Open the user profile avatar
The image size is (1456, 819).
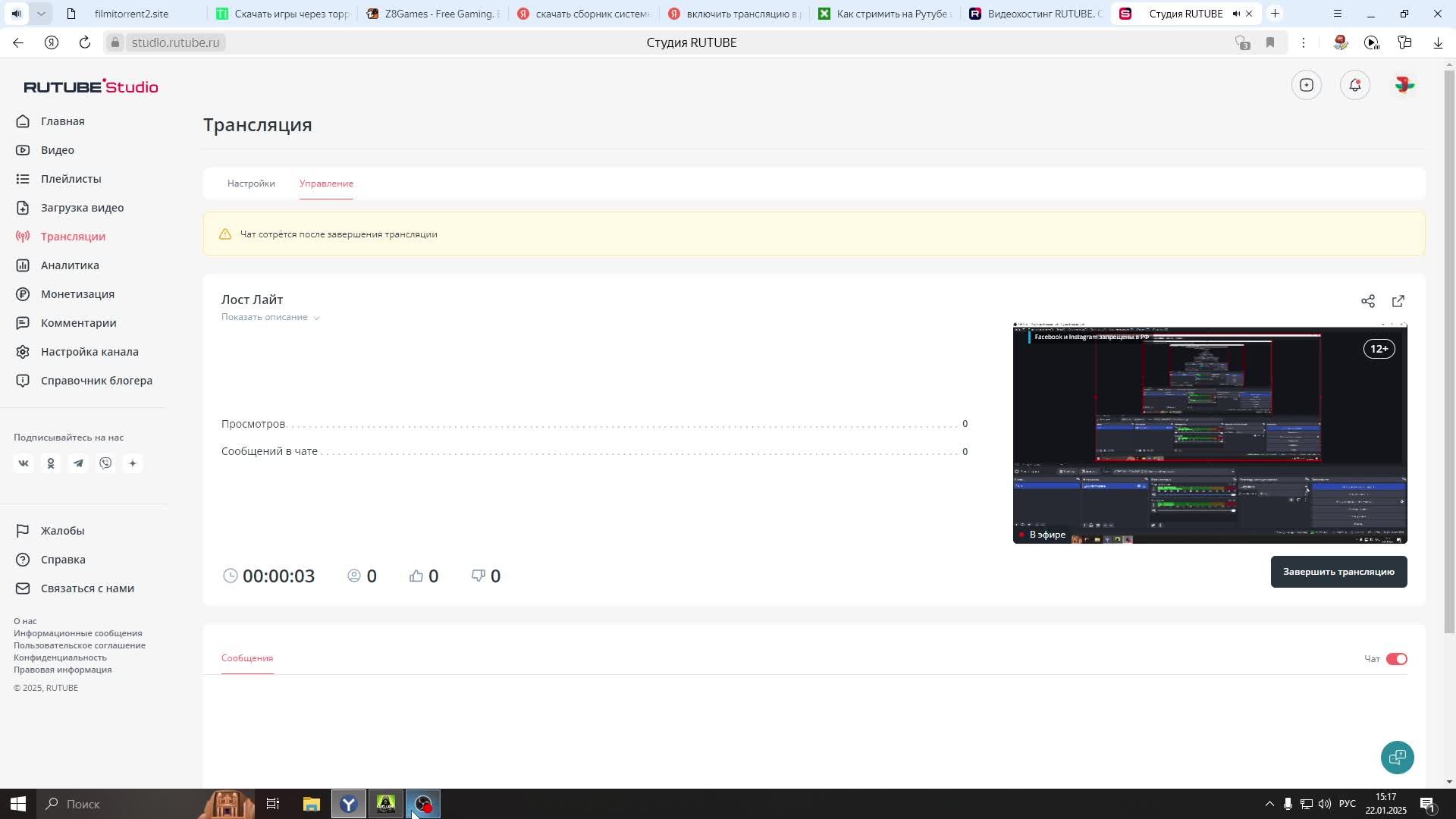pyautogui.click(x=1404, y=85)
